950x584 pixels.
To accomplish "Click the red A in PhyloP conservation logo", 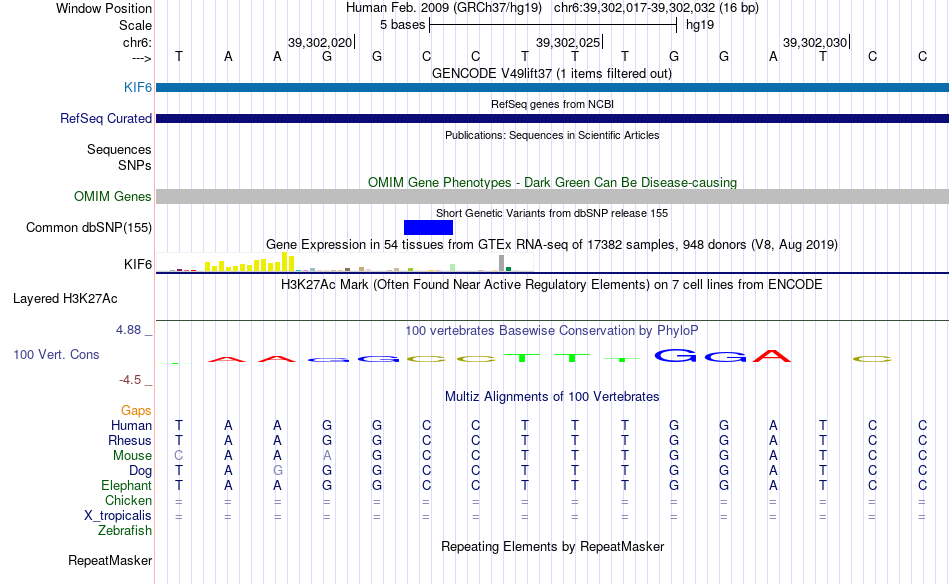I will pyautogui.click(x=772, y=356).
